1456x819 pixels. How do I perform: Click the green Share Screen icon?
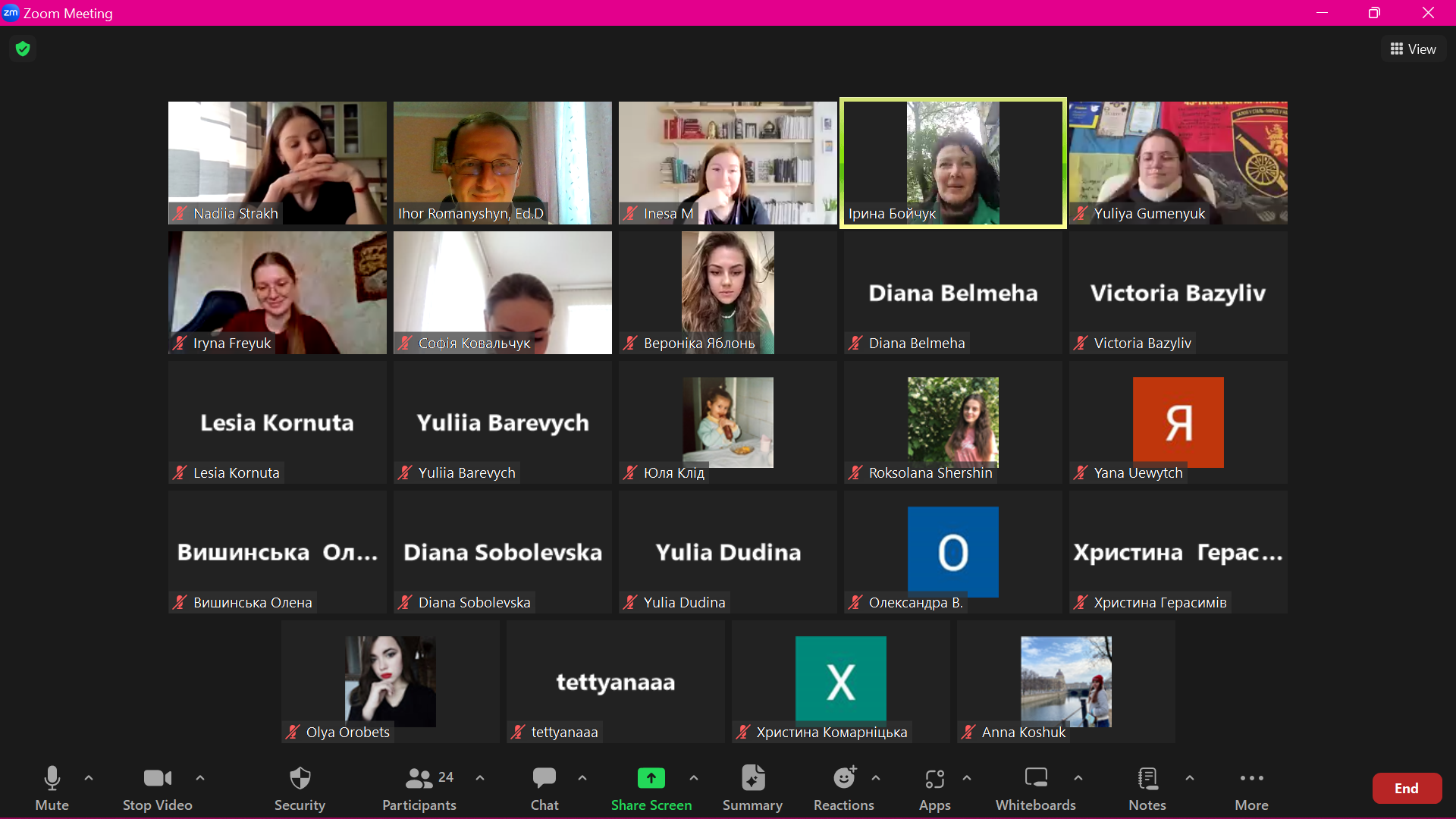[x=651, y=779]
